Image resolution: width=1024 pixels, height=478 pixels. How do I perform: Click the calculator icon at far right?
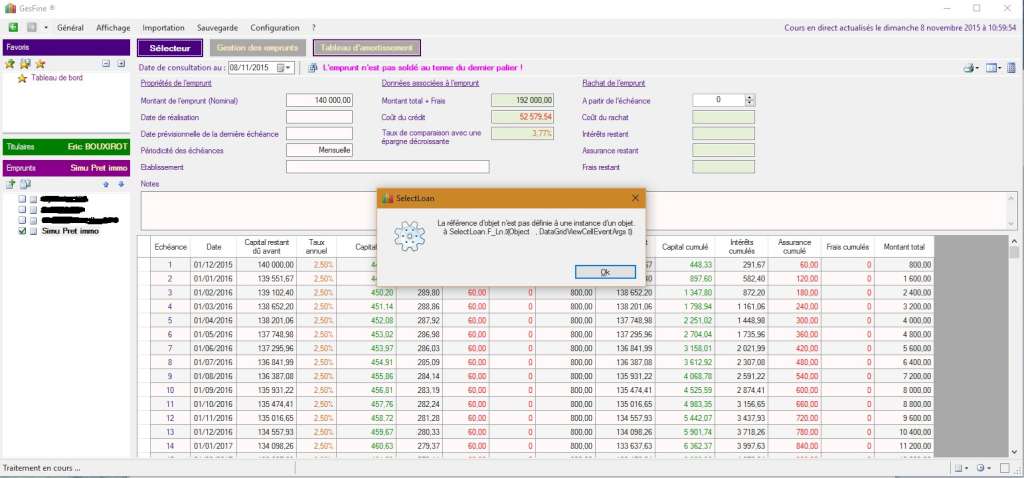click(x=1013, y=68)
